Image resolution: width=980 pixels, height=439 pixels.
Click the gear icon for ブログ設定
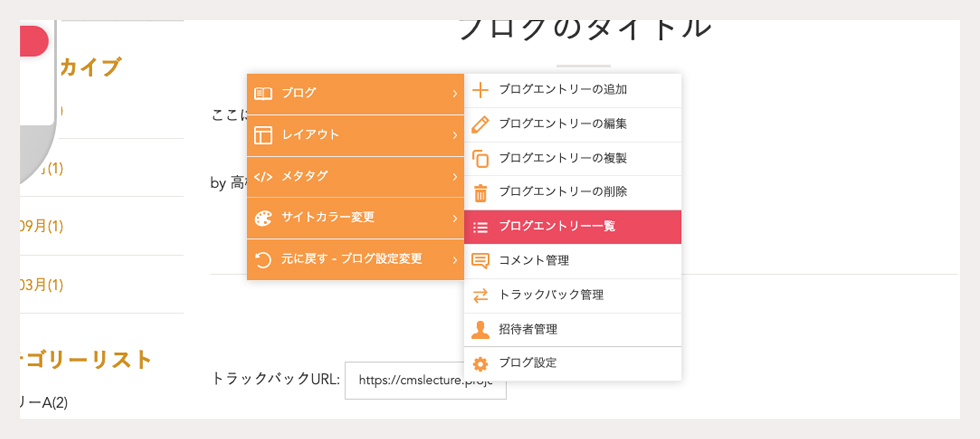[x=480, y=363]
